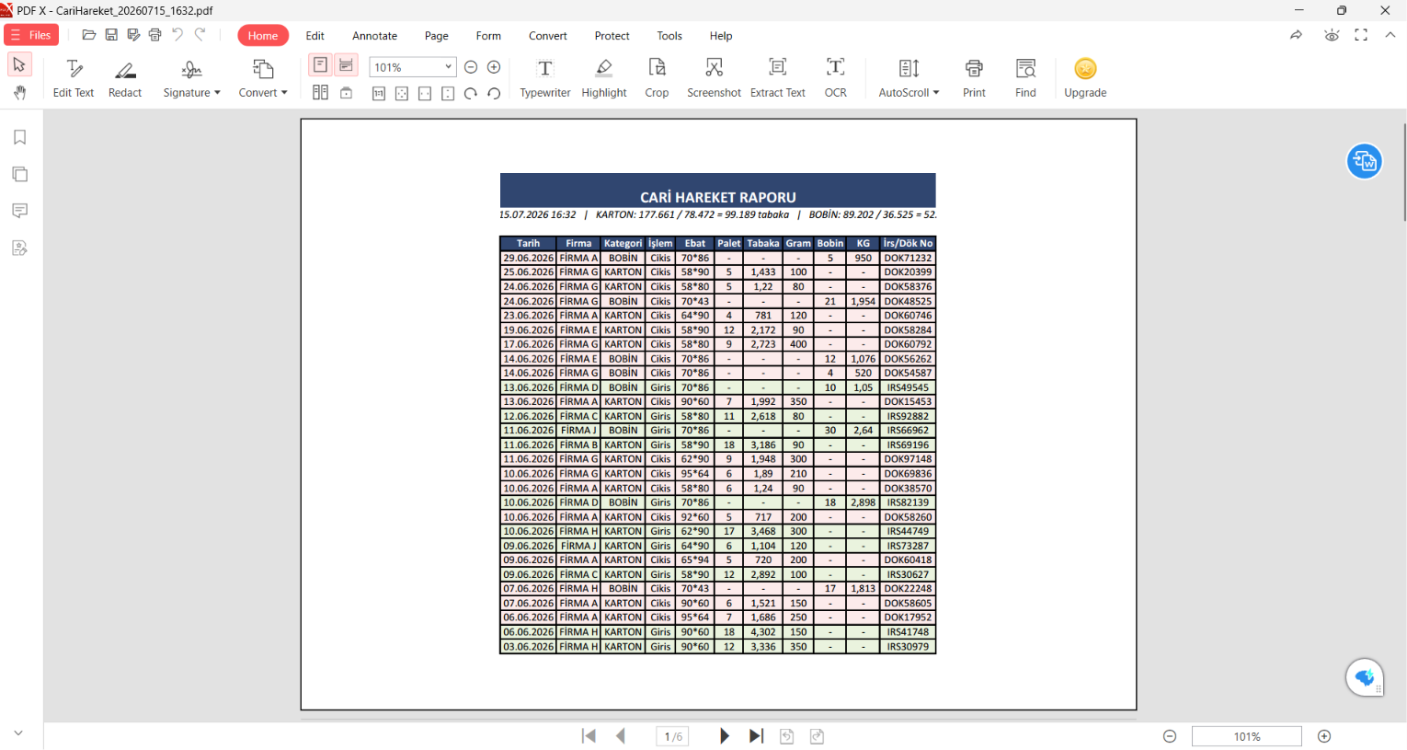Click the fit page icon

(401, 93)
